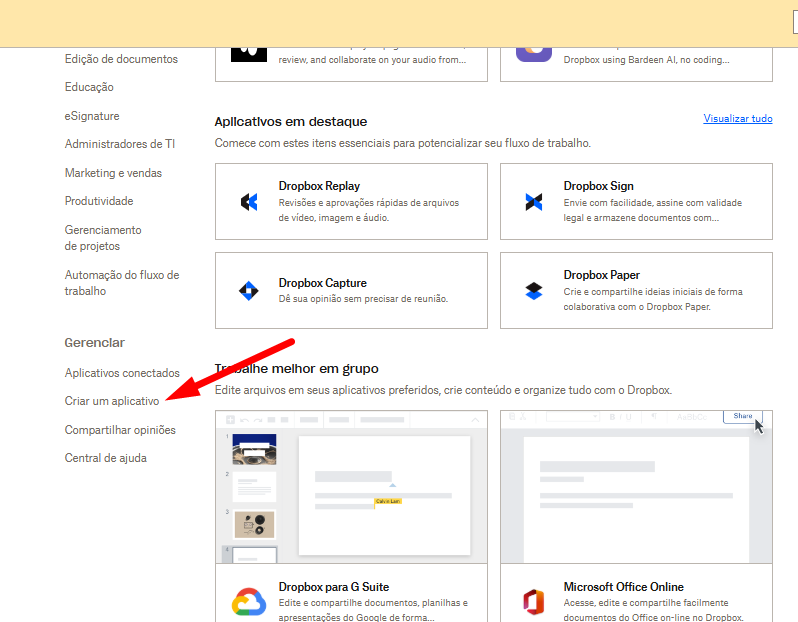The height and width of the screenshot is (622, 798).
Task: Open the Edição de documentos category
Action: coord(121,59)
